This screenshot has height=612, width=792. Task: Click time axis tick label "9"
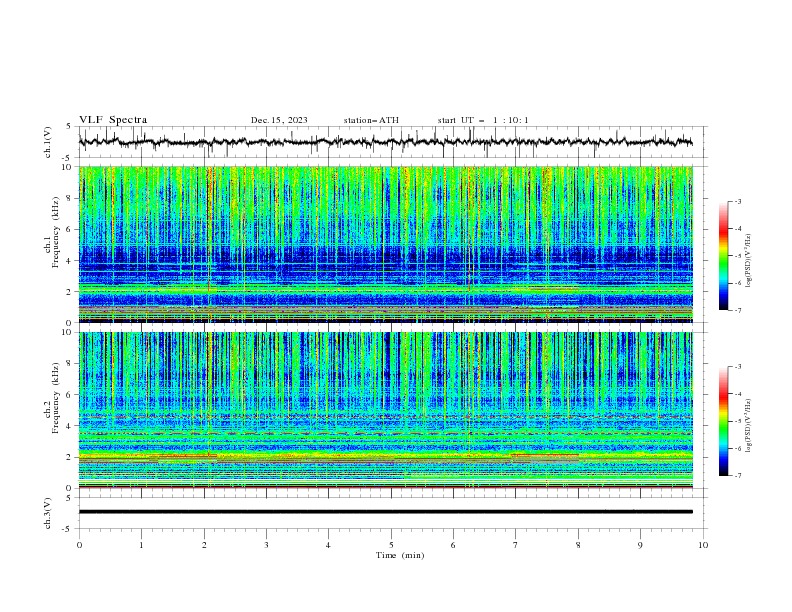point(640,545)
